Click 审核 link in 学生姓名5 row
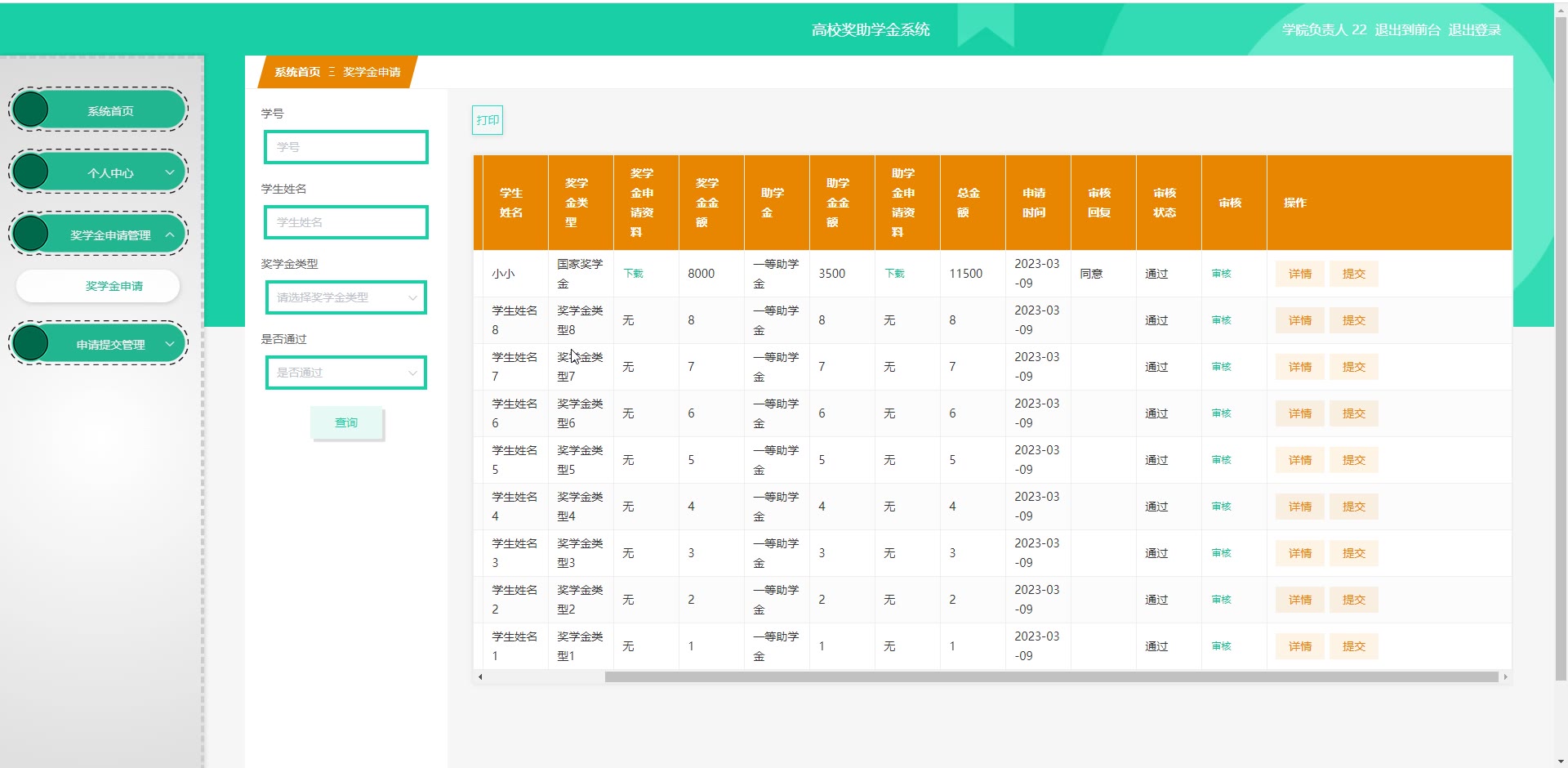 pos(1221,460)
